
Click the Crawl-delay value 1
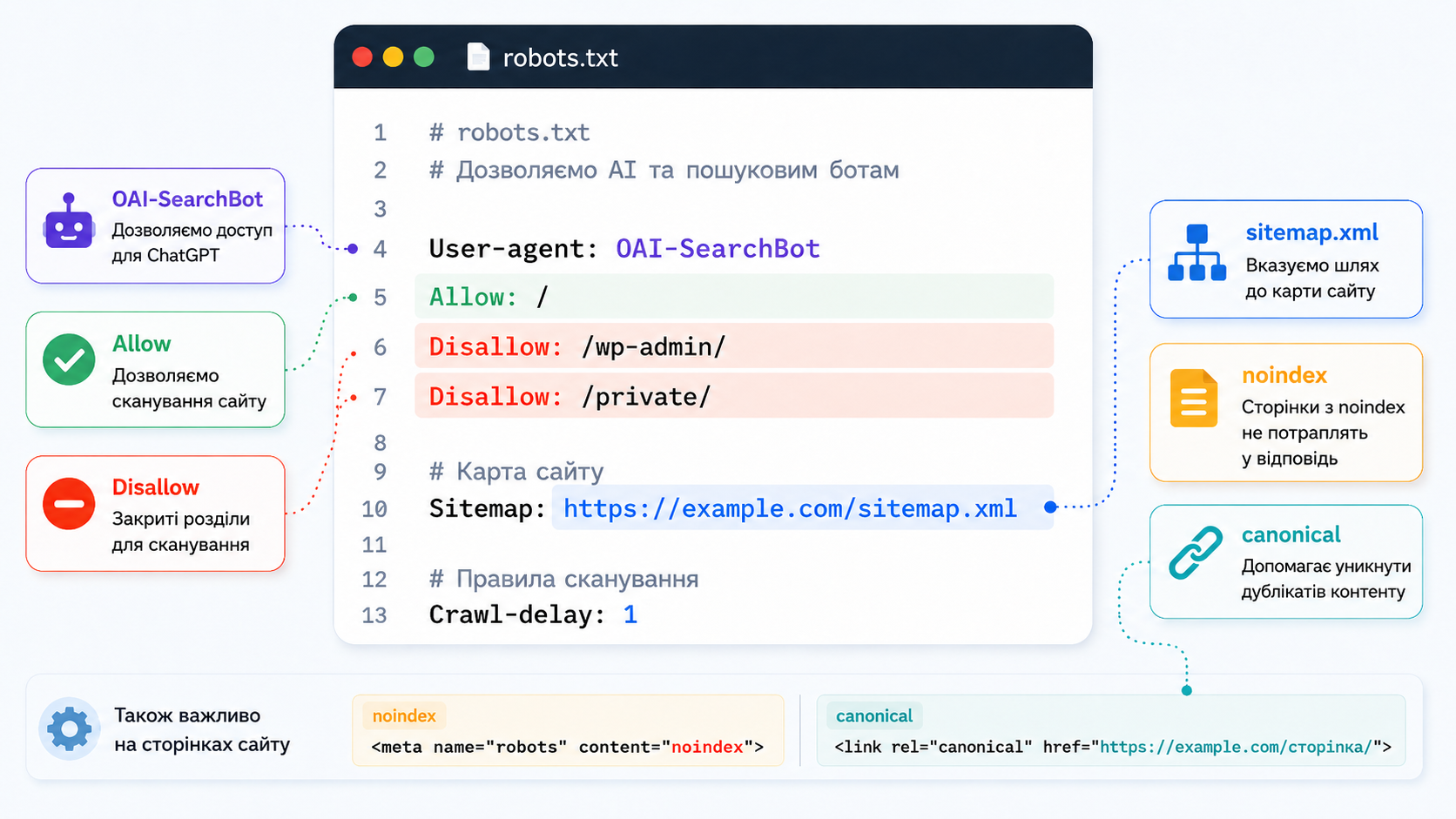(x=630, y=614)
